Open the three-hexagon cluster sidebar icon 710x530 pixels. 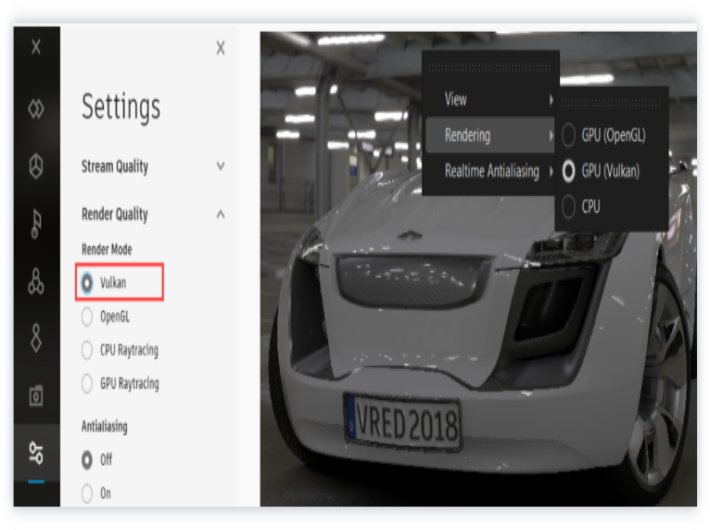pyautogui.click(x=36, y=281)
